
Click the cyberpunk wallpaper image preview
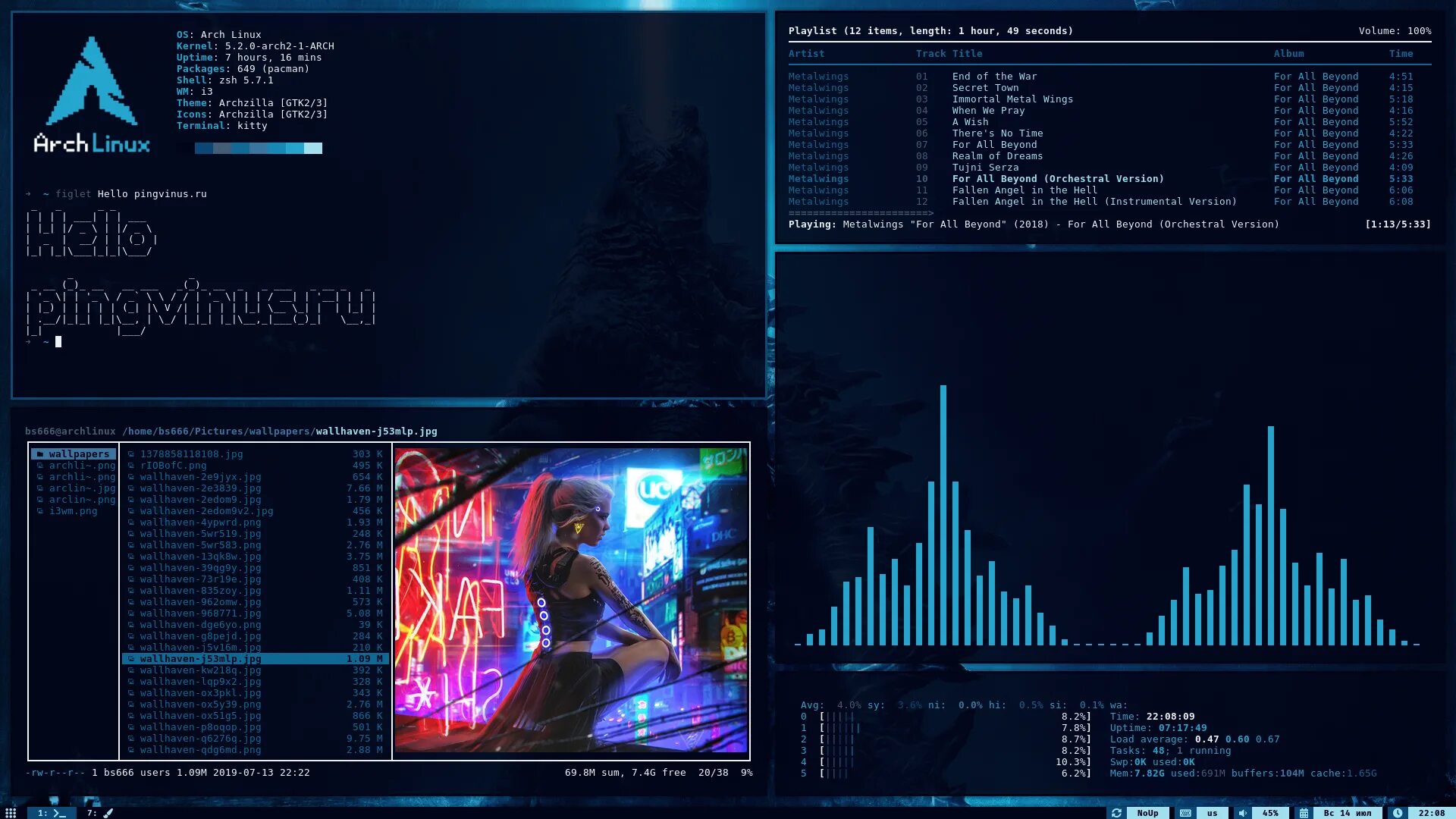coord(570,599)
